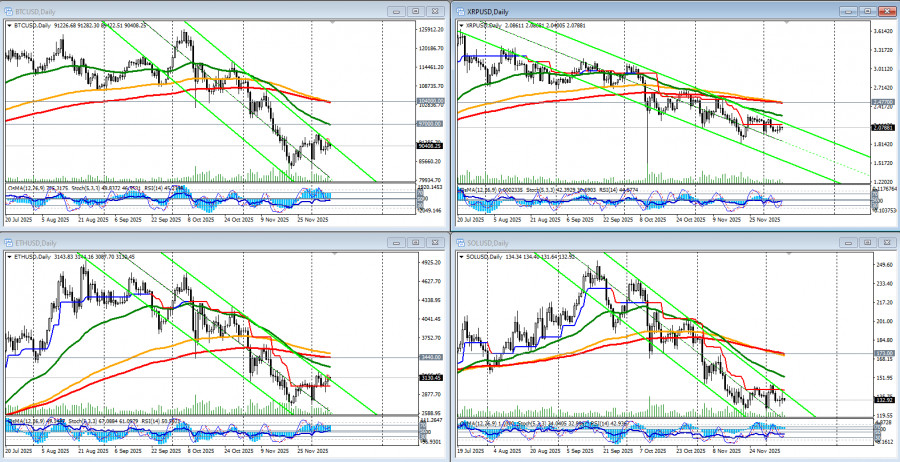Viewport: 900px width, 462px height.
Task: Open the triangle menu beside BTCUSD,Daily label
Action: pos(10,25)
